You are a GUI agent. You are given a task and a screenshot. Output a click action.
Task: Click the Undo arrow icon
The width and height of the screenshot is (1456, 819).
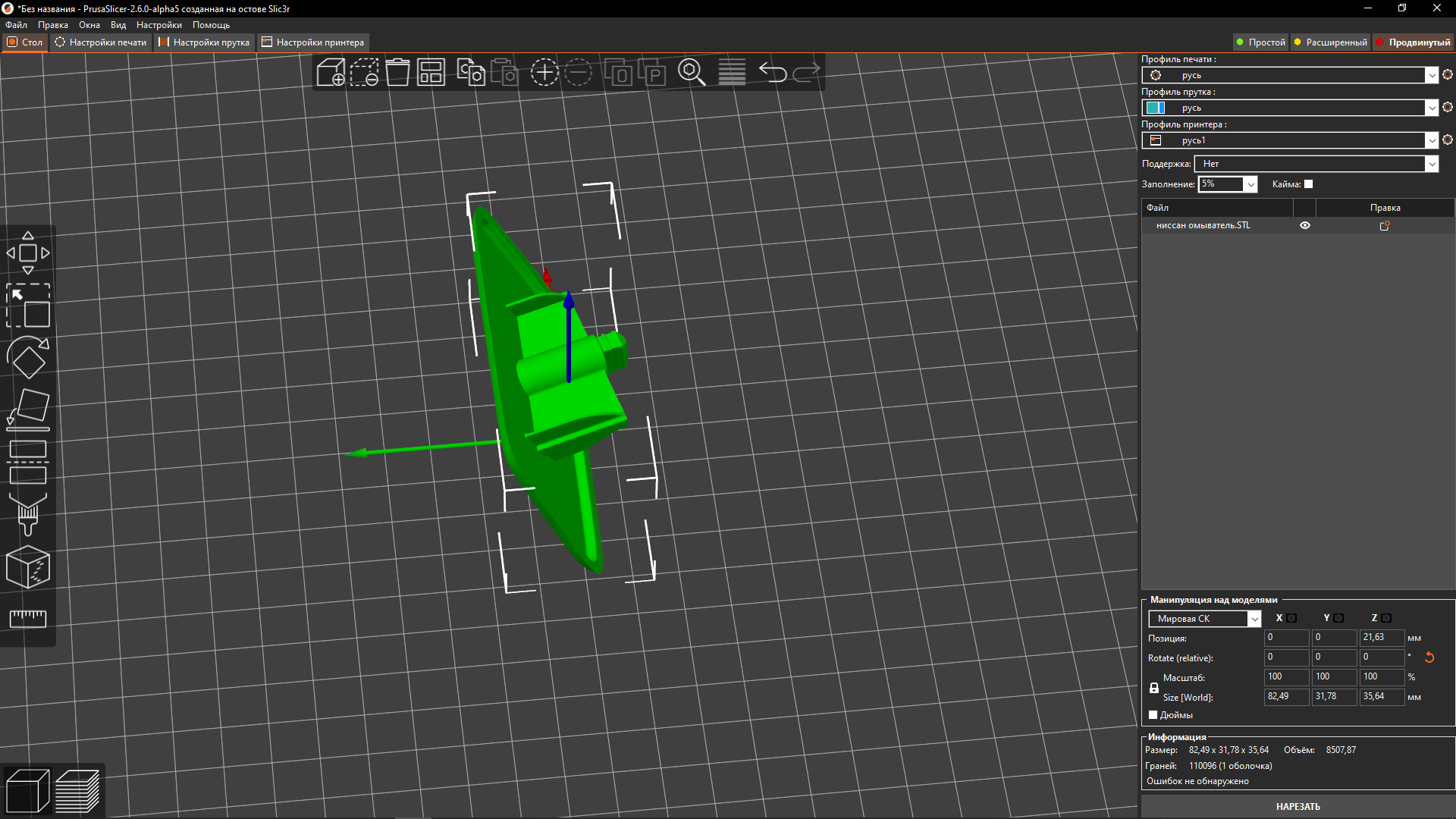coord(773,73)
